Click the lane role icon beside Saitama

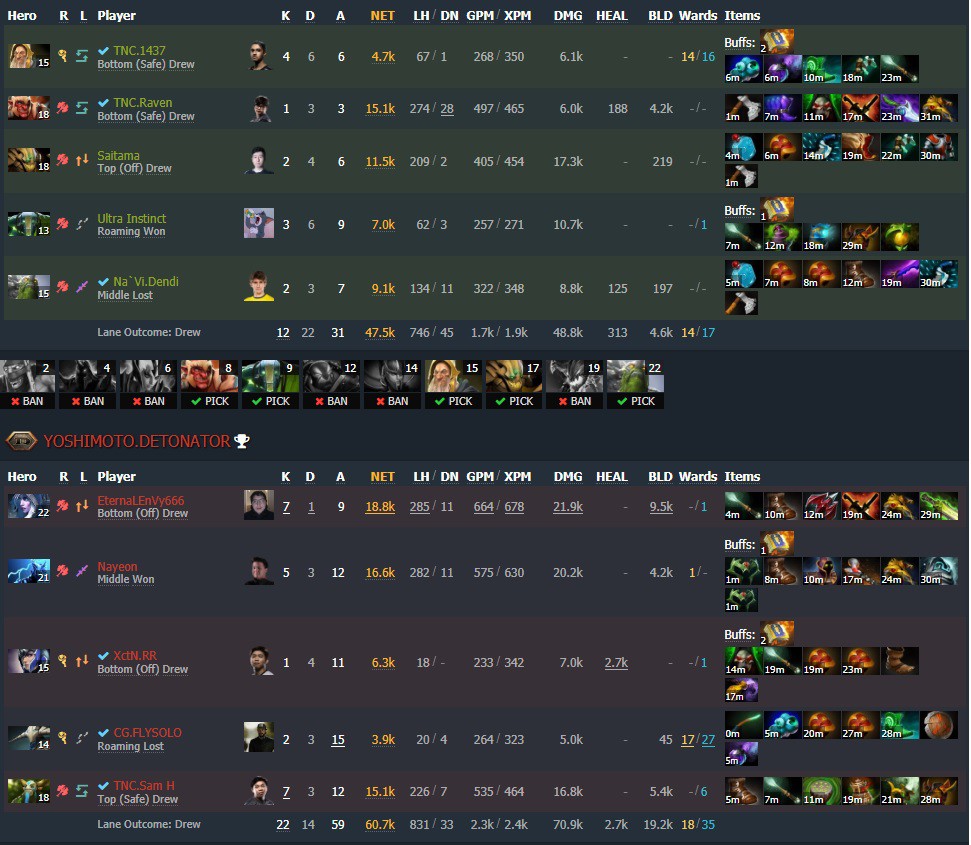pos(82,160)
